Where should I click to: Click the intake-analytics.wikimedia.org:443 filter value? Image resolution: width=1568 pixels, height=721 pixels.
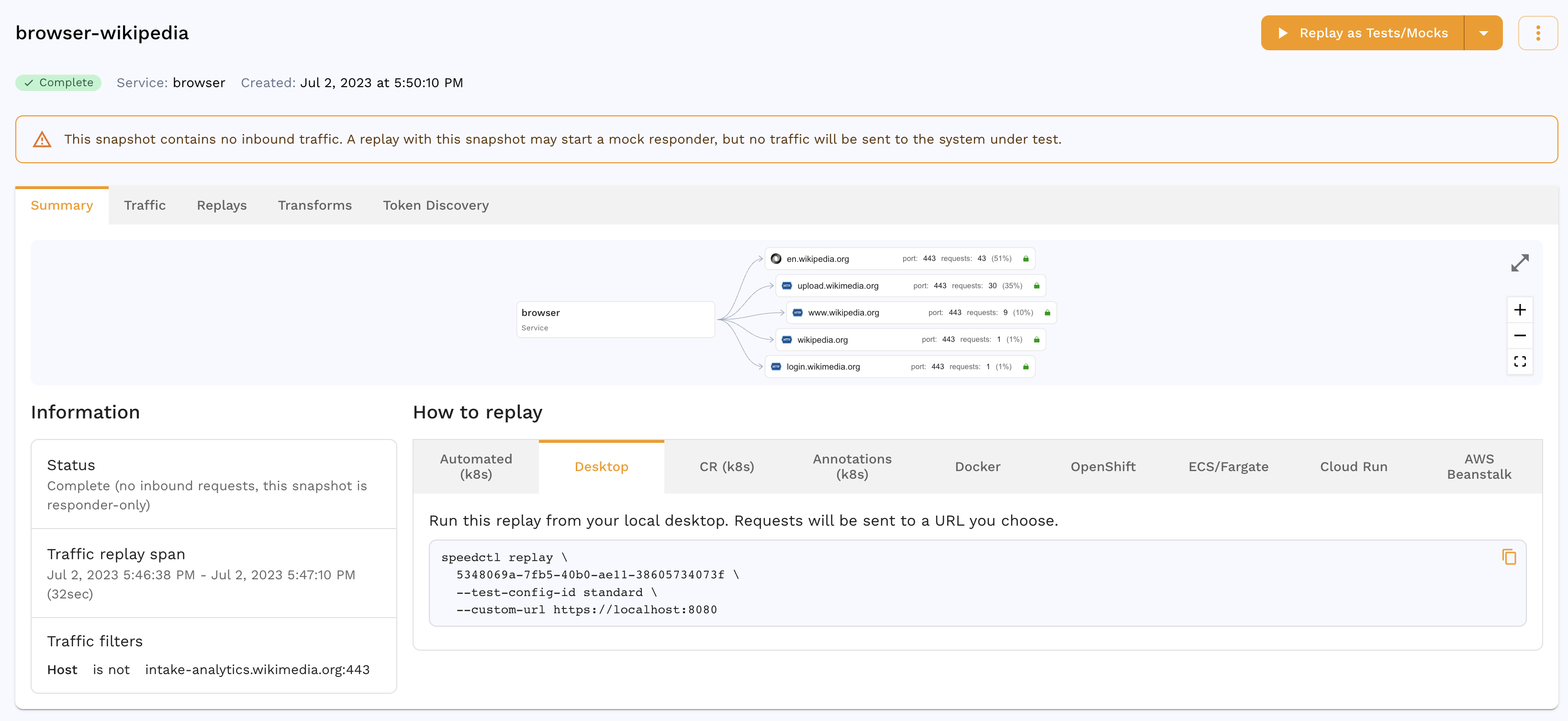(258, 669)
